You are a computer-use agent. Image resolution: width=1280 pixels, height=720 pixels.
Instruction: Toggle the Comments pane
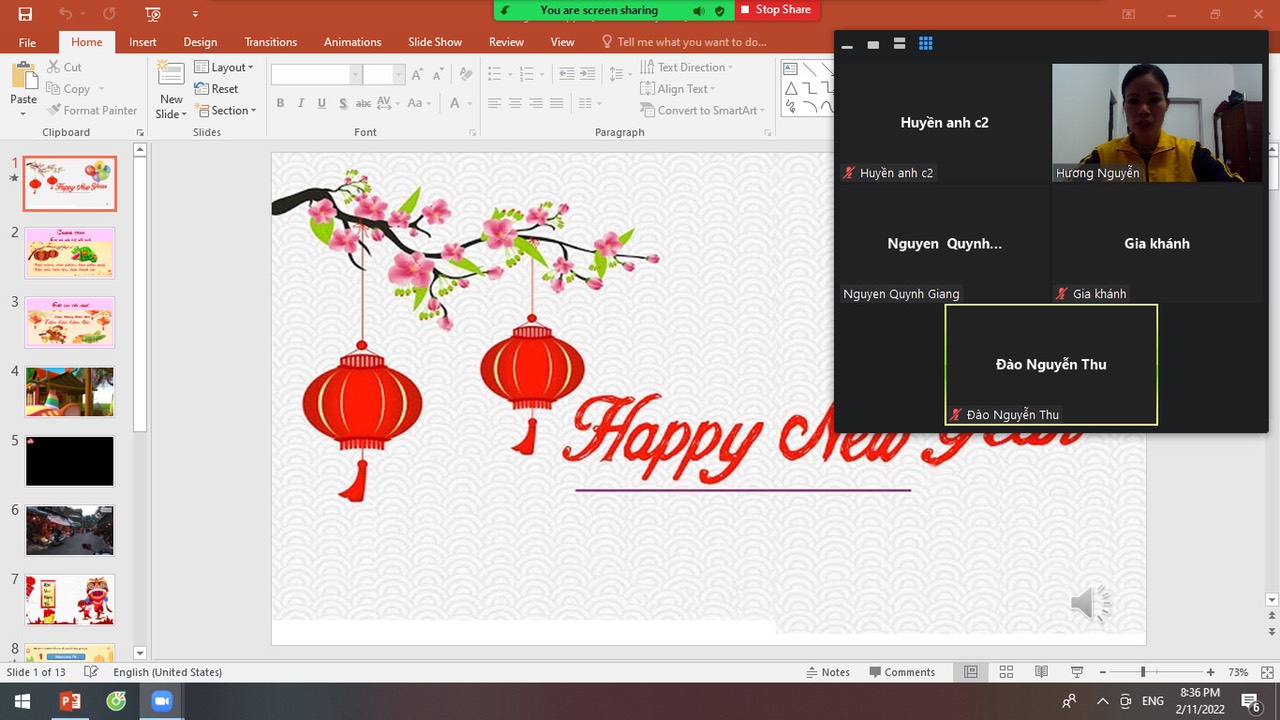(x=902, y=672)
